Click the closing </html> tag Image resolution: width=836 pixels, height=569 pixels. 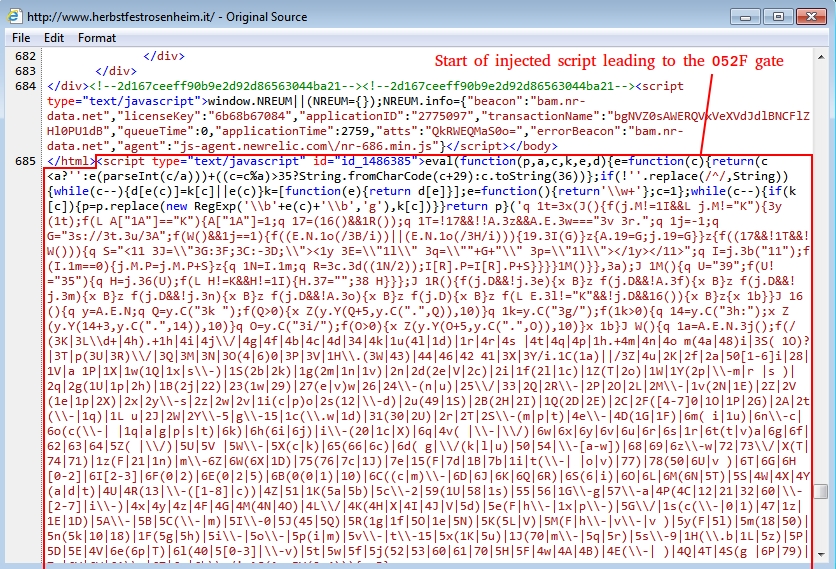pos(71,161)
